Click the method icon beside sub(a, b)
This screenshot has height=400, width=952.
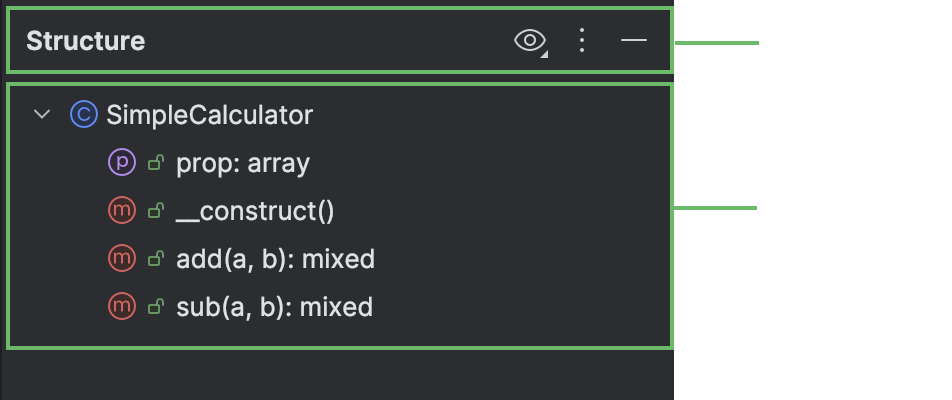tap(120, 306)
